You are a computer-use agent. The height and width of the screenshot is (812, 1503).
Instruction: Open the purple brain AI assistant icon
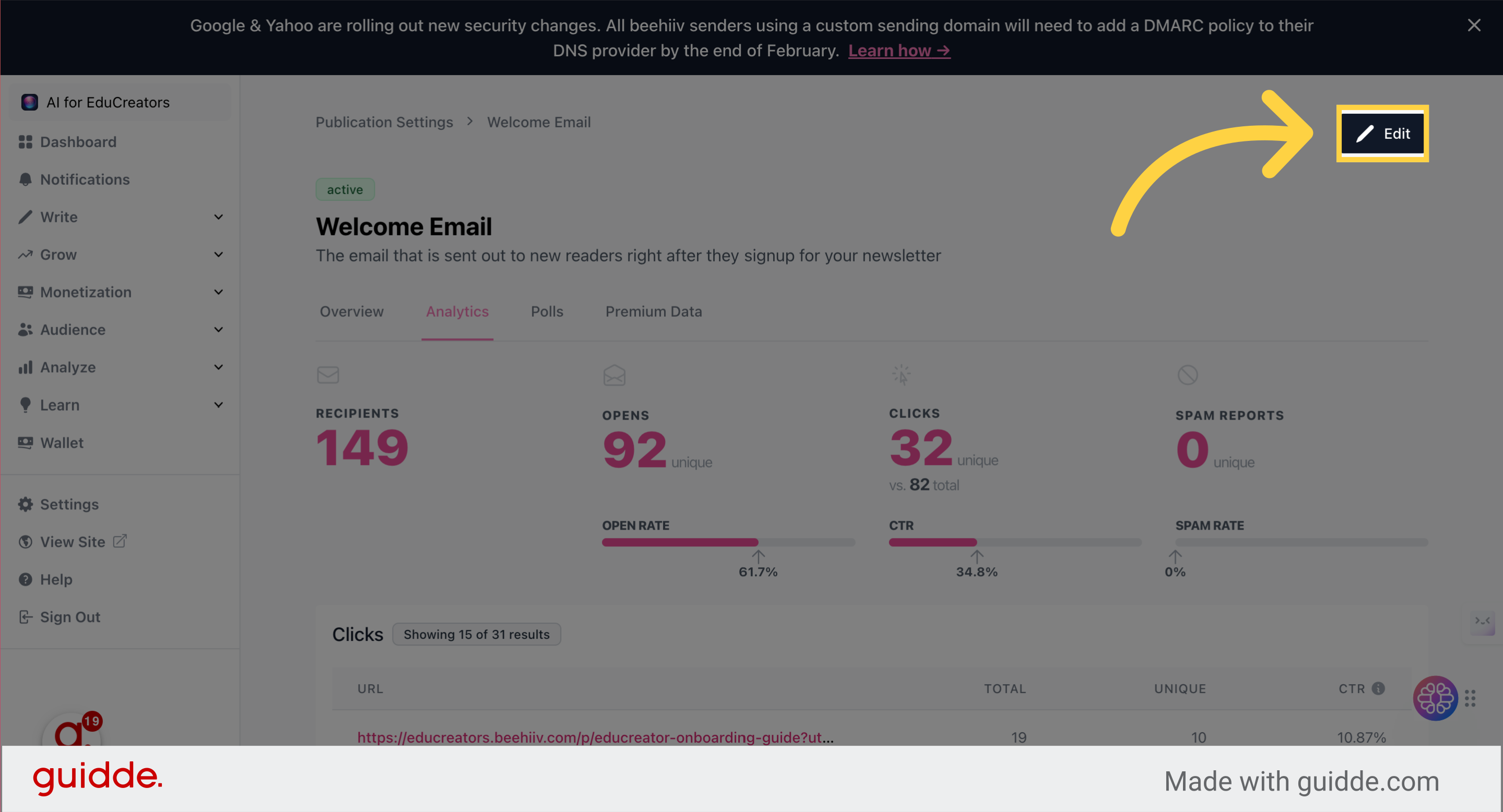[1435, 698]
